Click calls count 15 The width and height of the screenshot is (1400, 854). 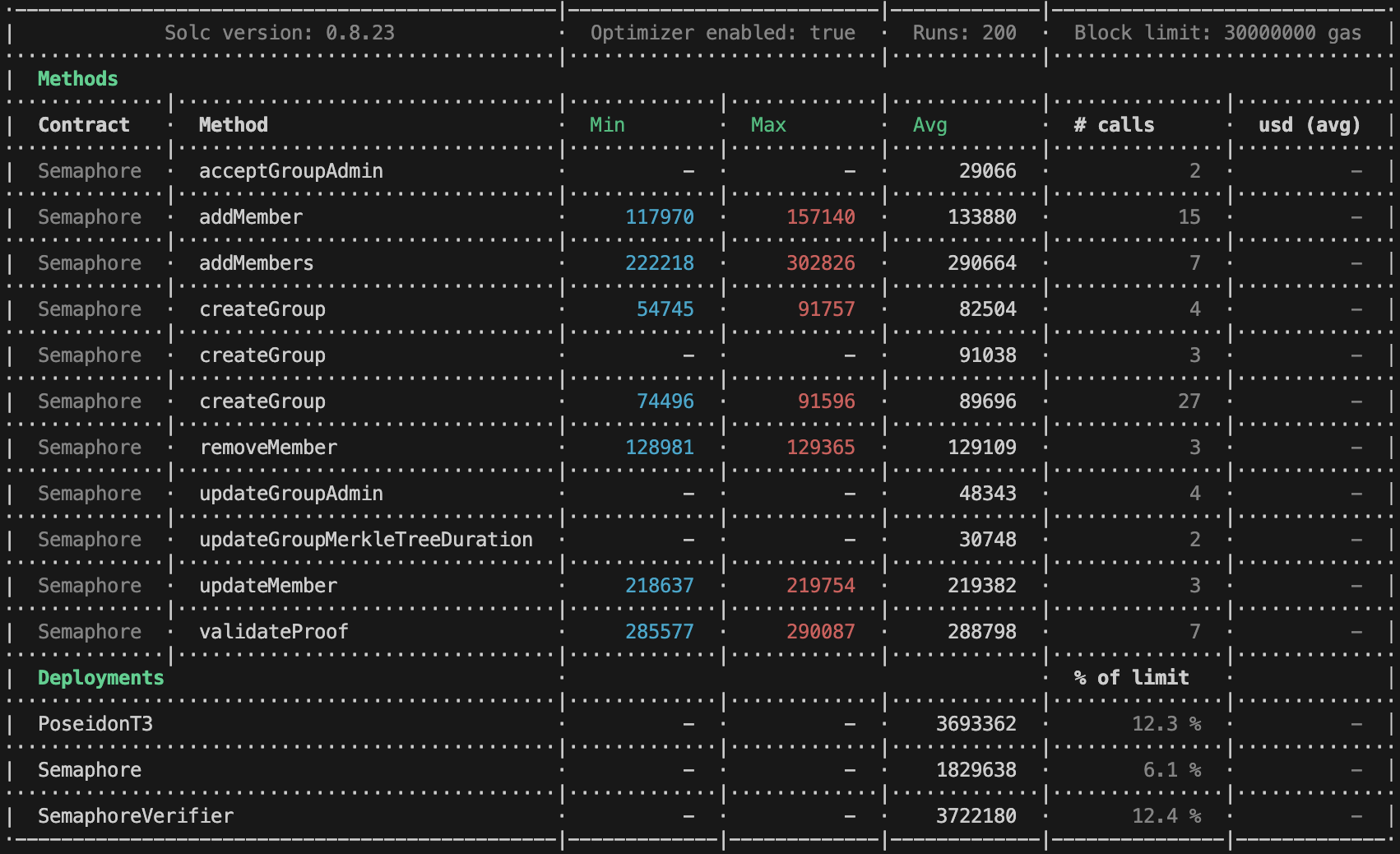pos(1189,217)
